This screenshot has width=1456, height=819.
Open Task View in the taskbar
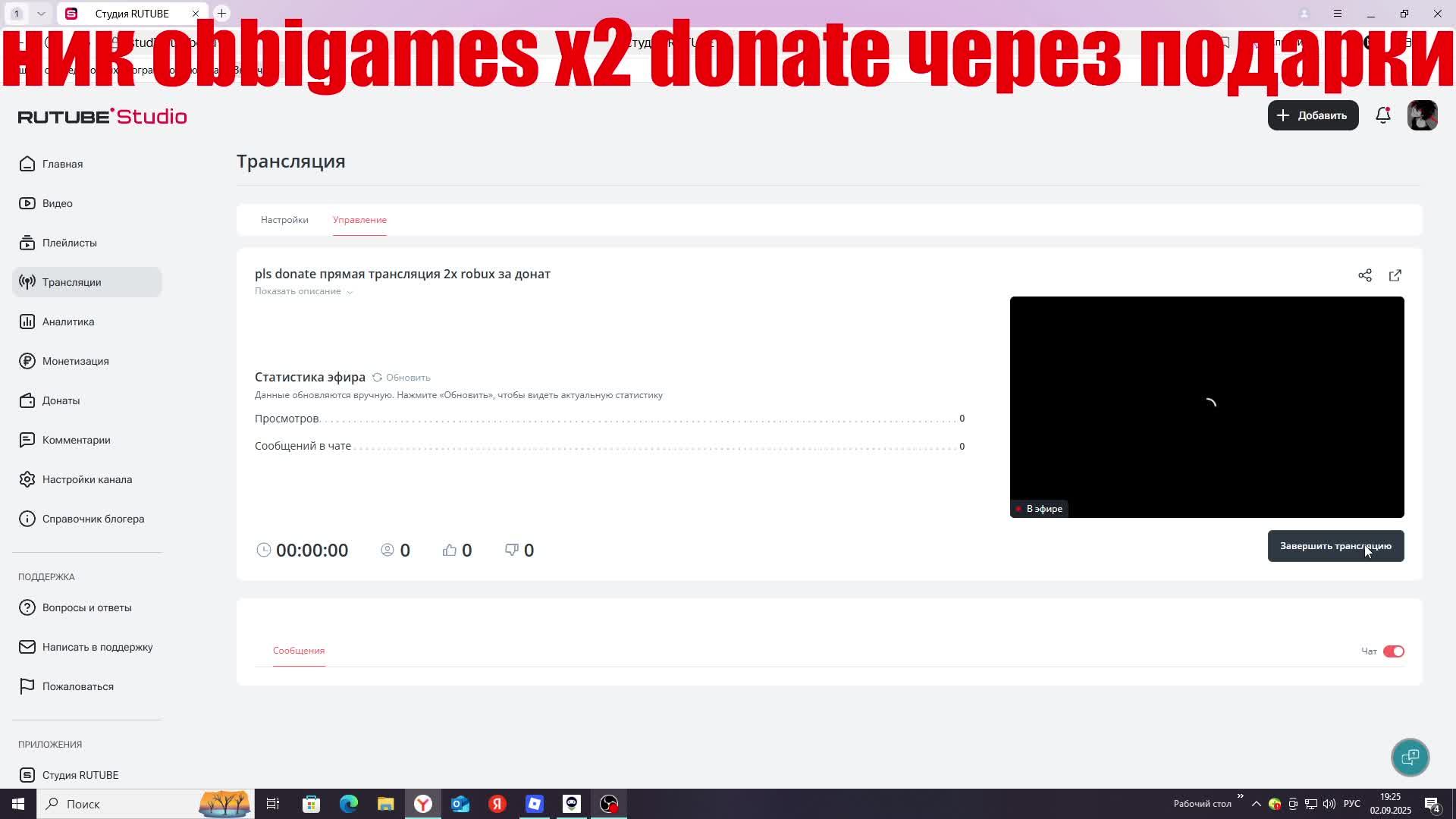pyautogui.click(x=273, y=804)
